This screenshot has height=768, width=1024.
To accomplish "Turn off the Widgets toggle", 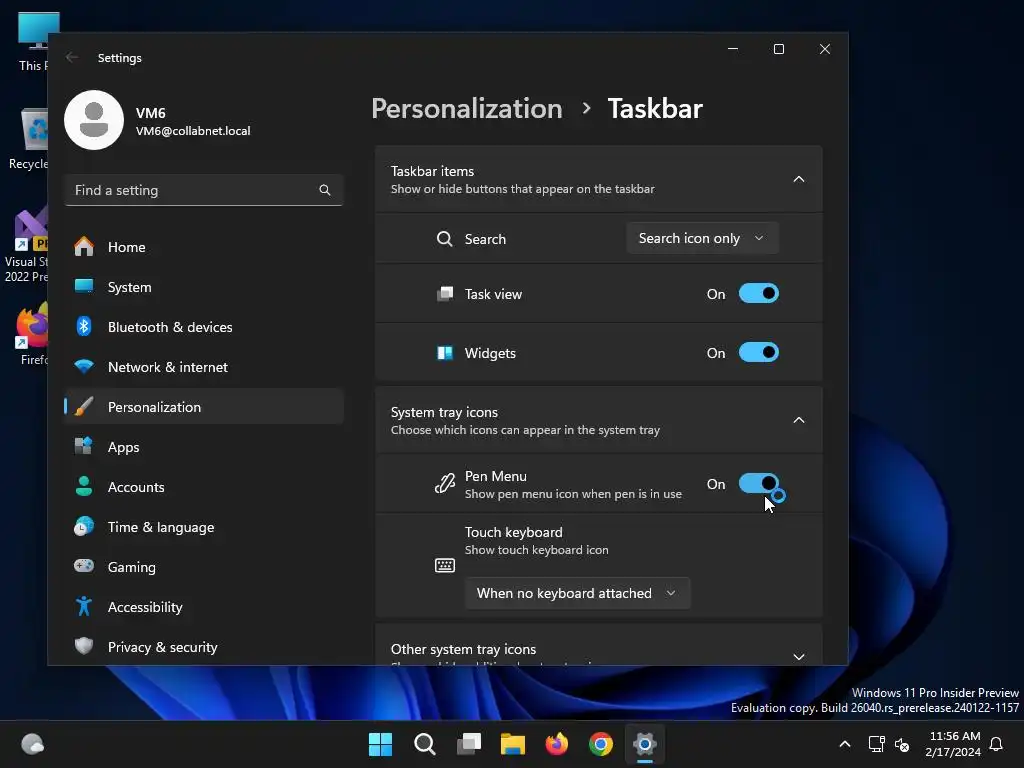I will click(759, 353).
